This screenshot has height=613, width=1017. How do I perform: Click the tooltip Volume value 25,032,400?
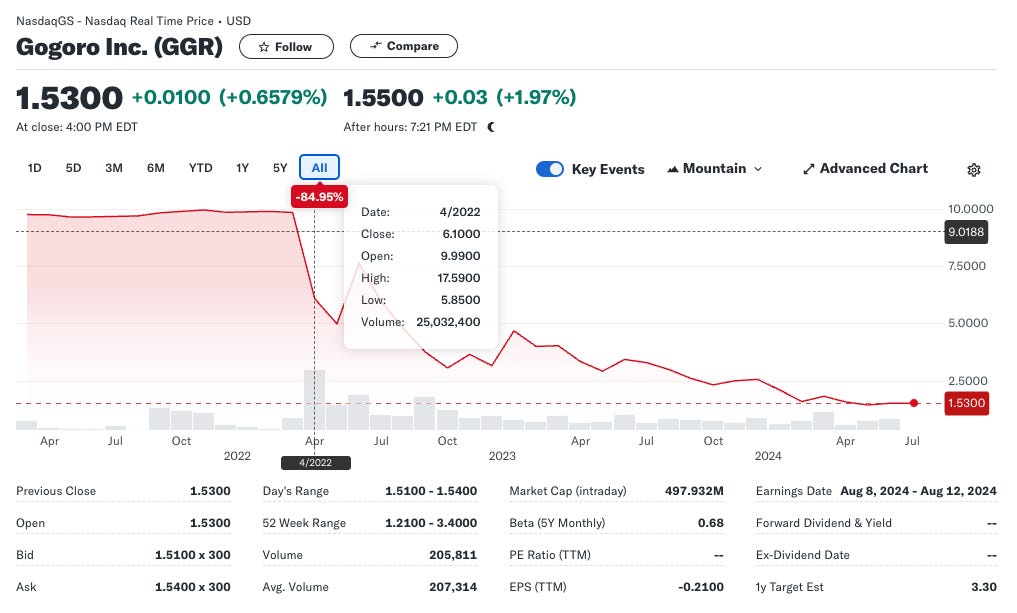point(448,322)
